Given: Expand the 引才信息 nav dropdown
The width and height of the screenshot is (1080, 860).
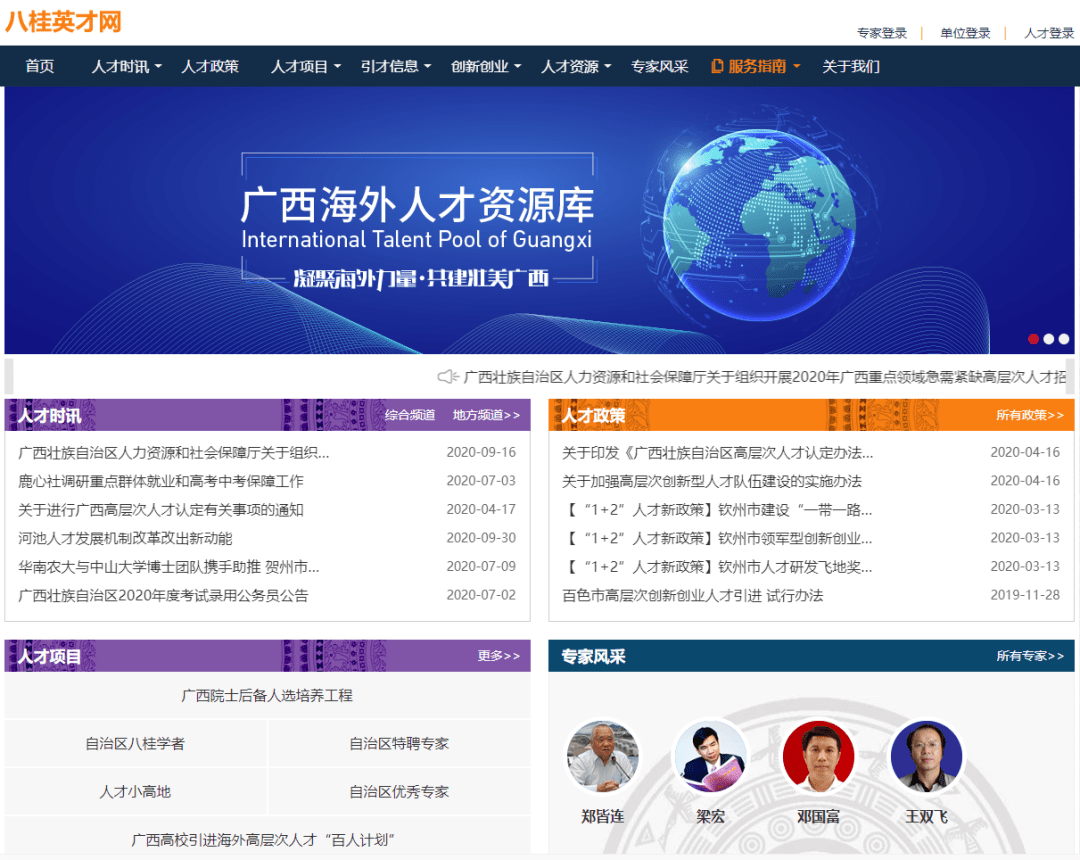Looking at the screenshot, I should point(396,66).
